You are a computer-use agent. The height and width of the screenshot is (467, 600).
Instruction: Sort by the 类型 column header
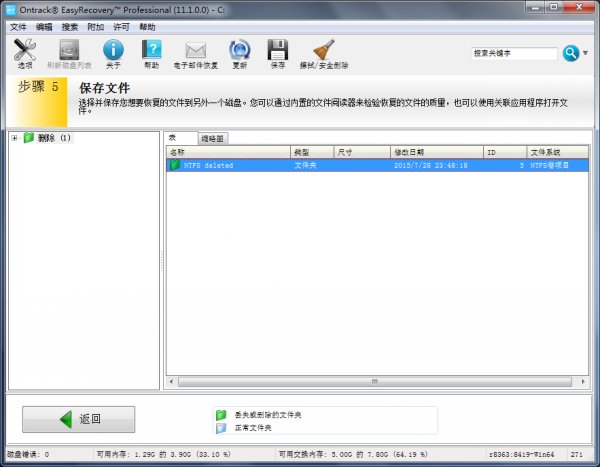click(x=312, y=152)
